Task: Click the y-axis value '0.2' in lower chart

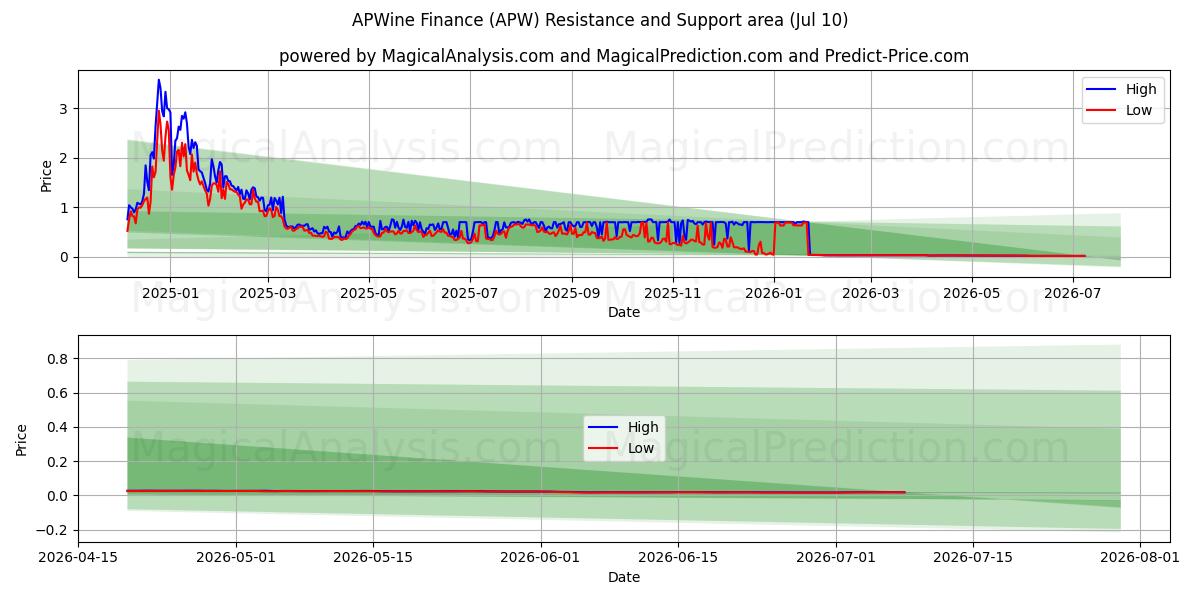Action: point(57,461)
